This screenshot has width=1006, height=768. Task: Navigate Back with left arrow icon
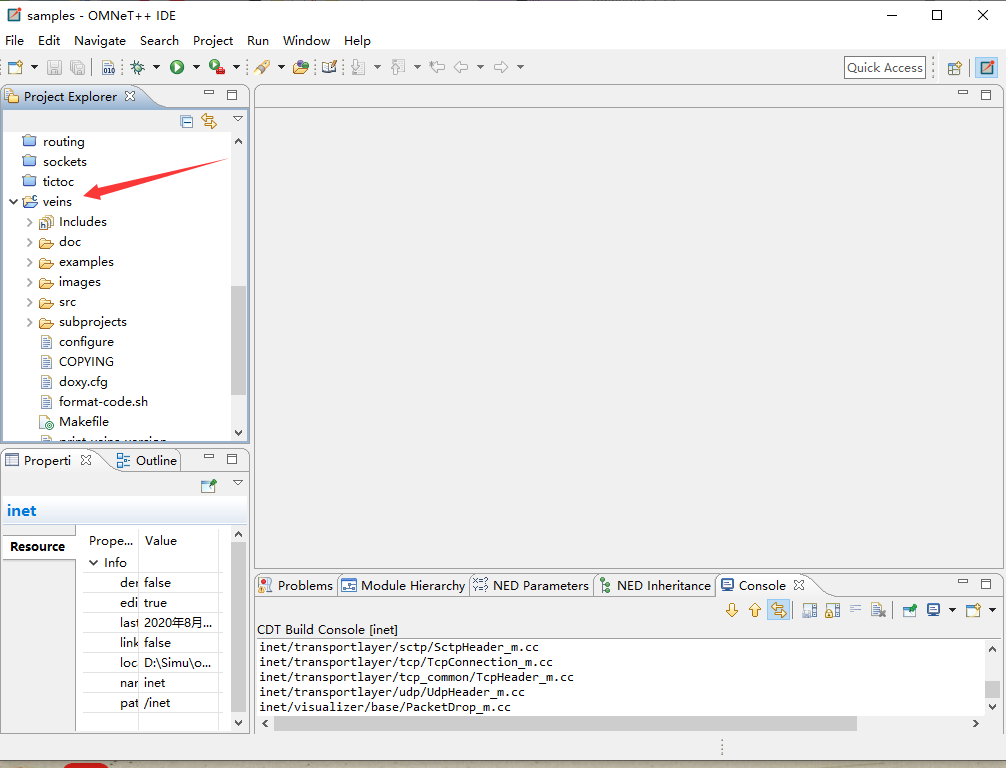click(x=461, y=67)
